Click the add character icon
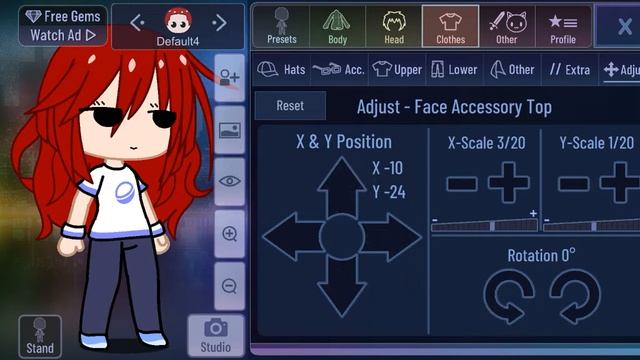Image resolution: width=640 pixels, height=360 pixels. [229, 78]
